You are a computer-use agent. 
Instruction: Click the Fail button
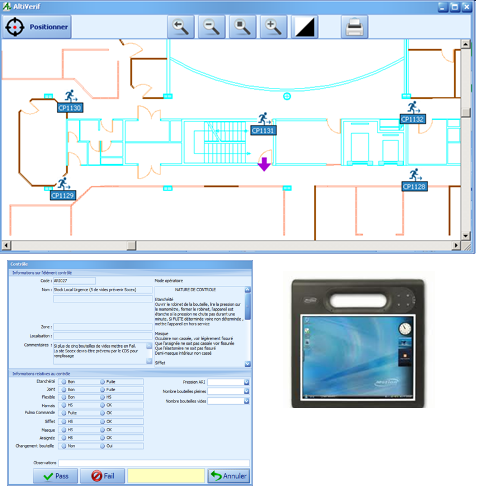click(x=103, y=476)
